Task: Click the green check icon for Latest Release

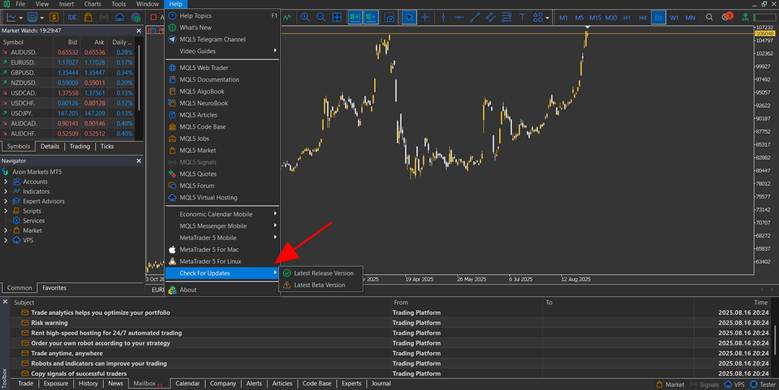Action: [x=287, y=273]
